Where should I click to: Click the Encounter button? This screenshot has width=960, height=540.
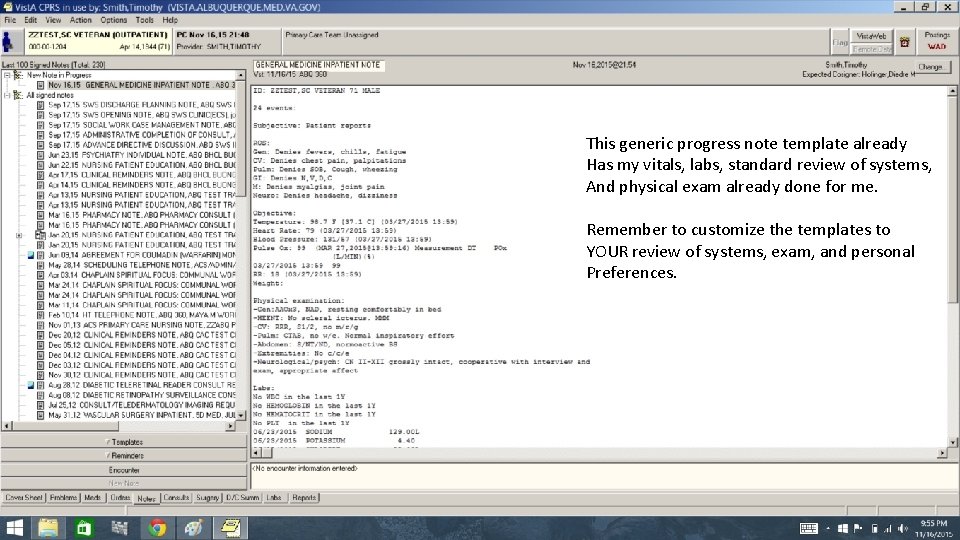(124, 470)
